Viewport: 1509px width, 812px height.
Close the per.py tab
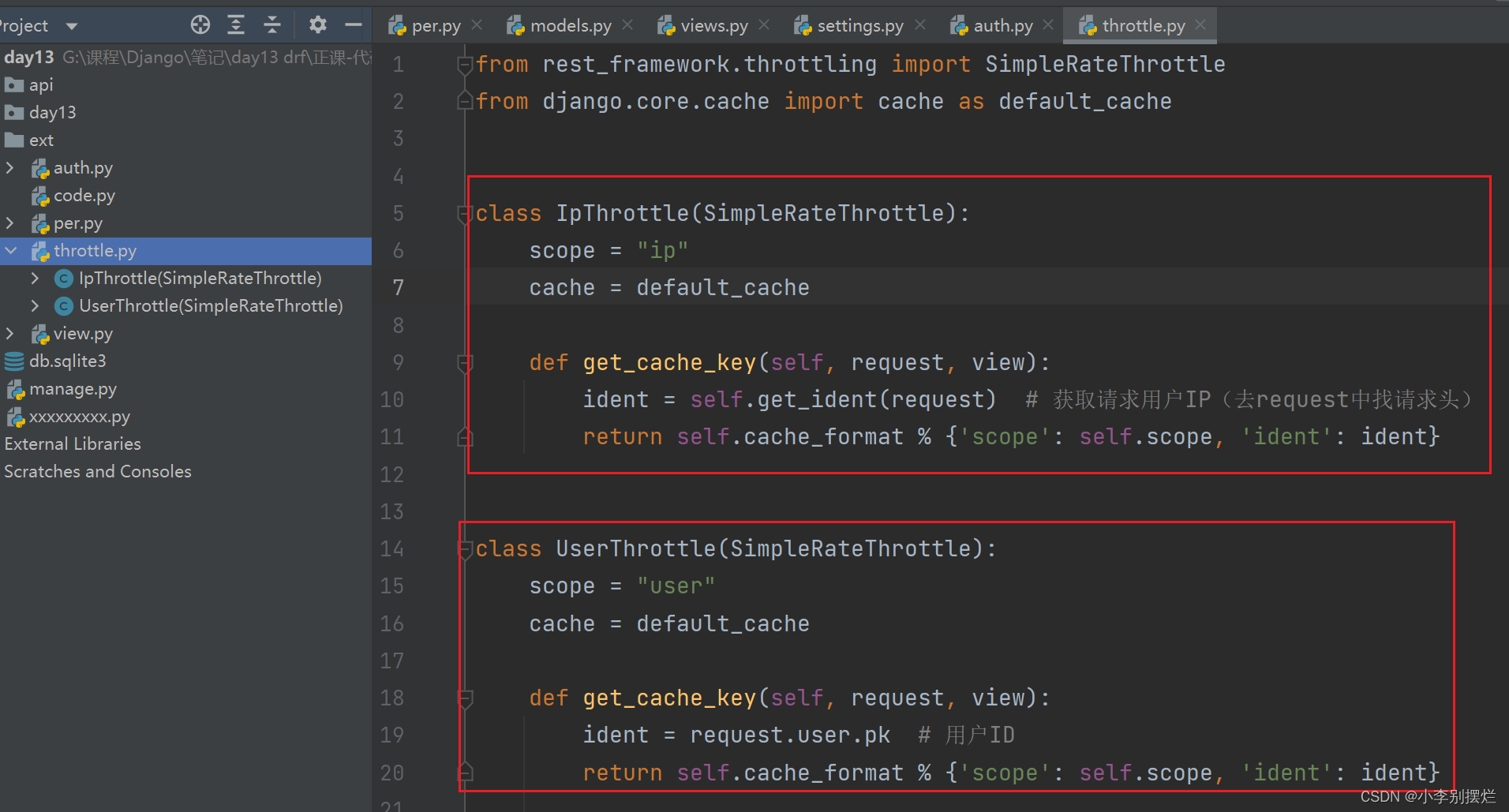pos(477,25)
